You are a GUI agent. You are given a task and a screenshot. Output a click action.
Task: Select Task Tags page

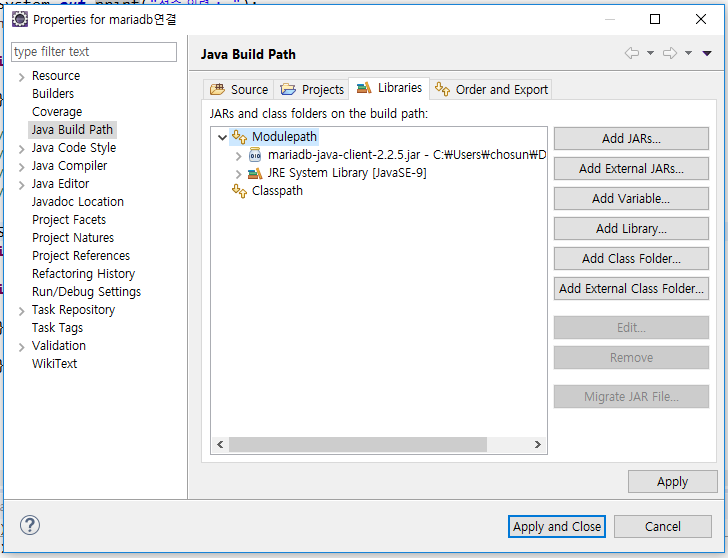tap(57, 328)
